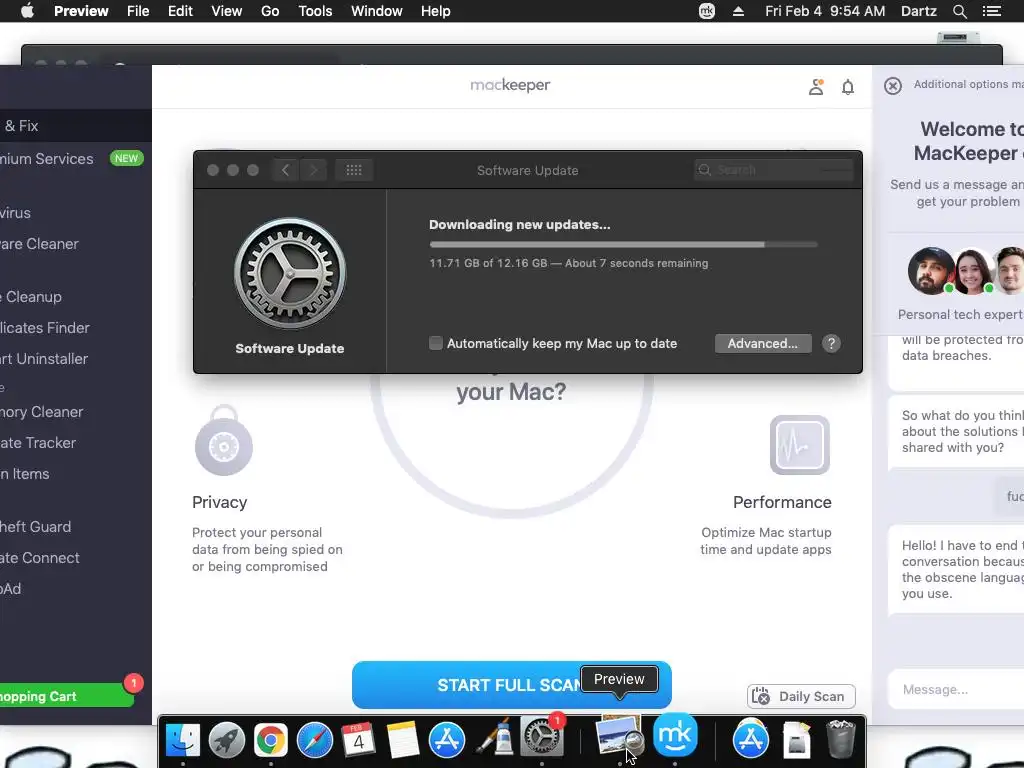Go back in Software Update window
Viewport: 1024px width, 768px height.
285,170
